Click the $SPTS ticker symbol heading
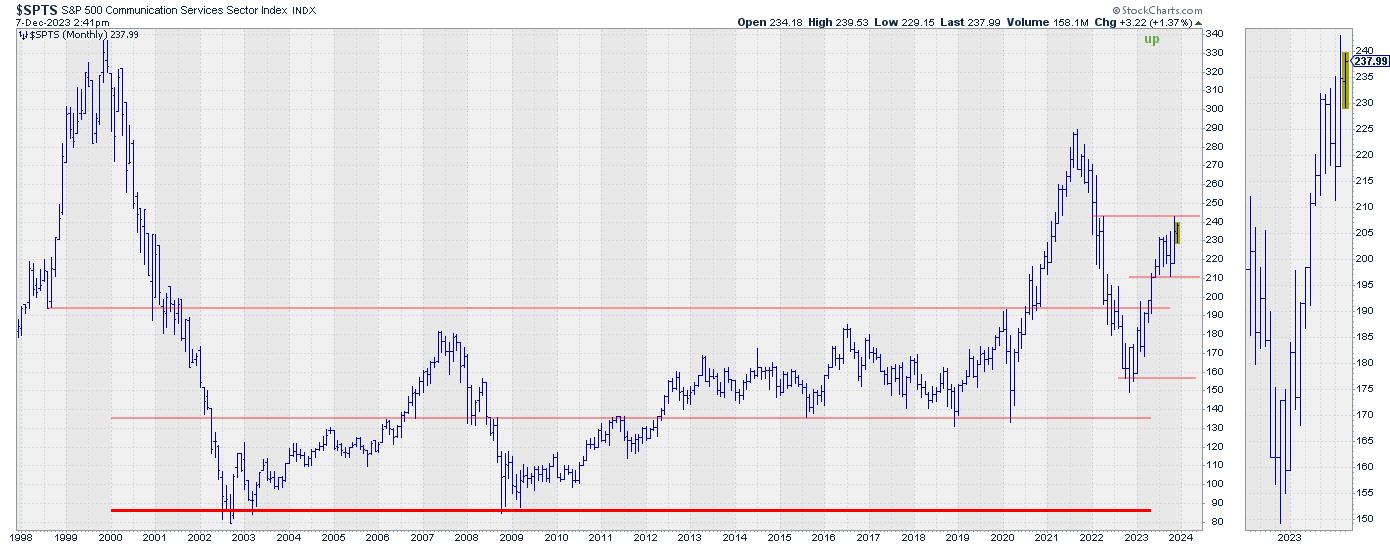 click(x=36, y=8)
